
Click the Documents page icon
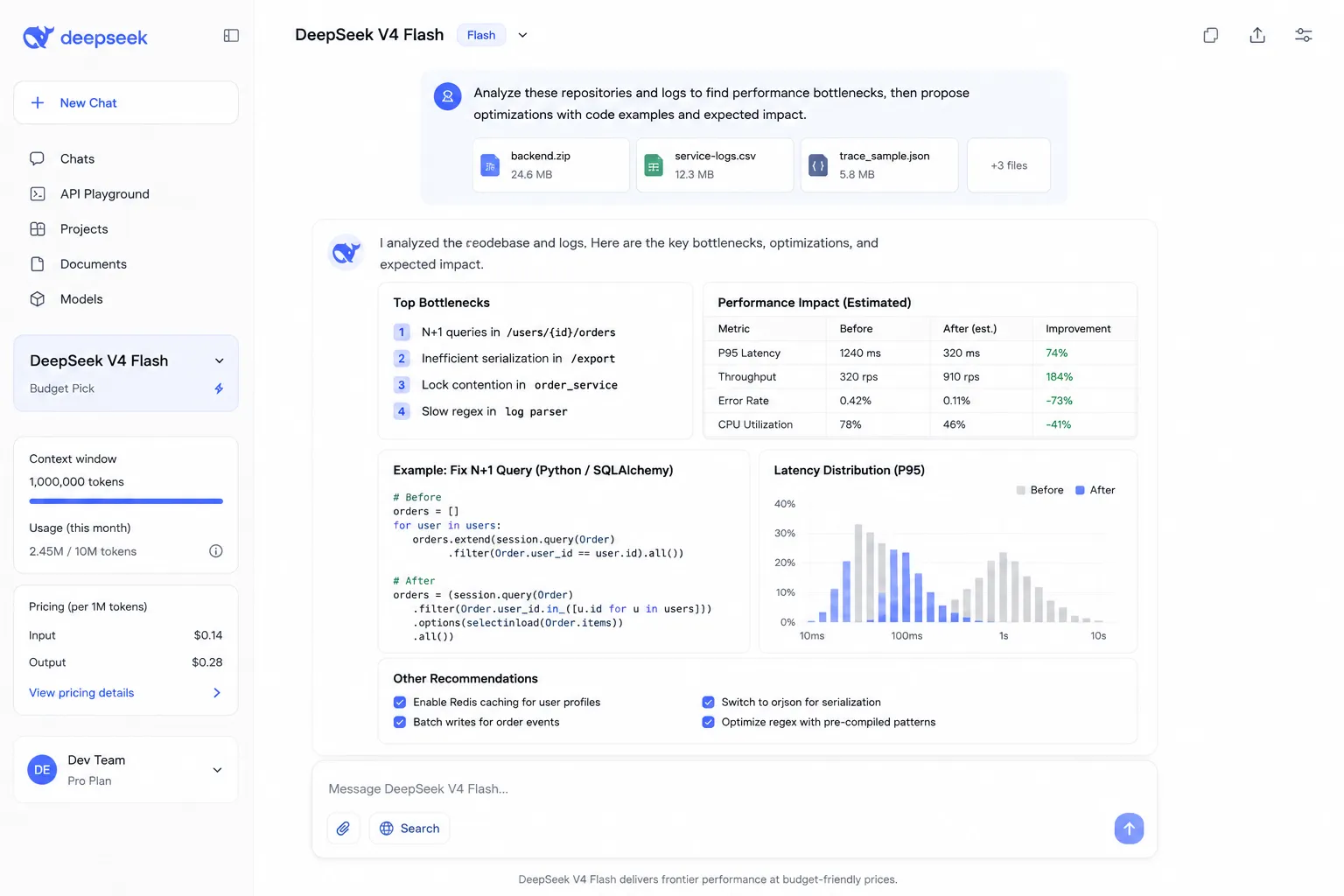(38, 263)
